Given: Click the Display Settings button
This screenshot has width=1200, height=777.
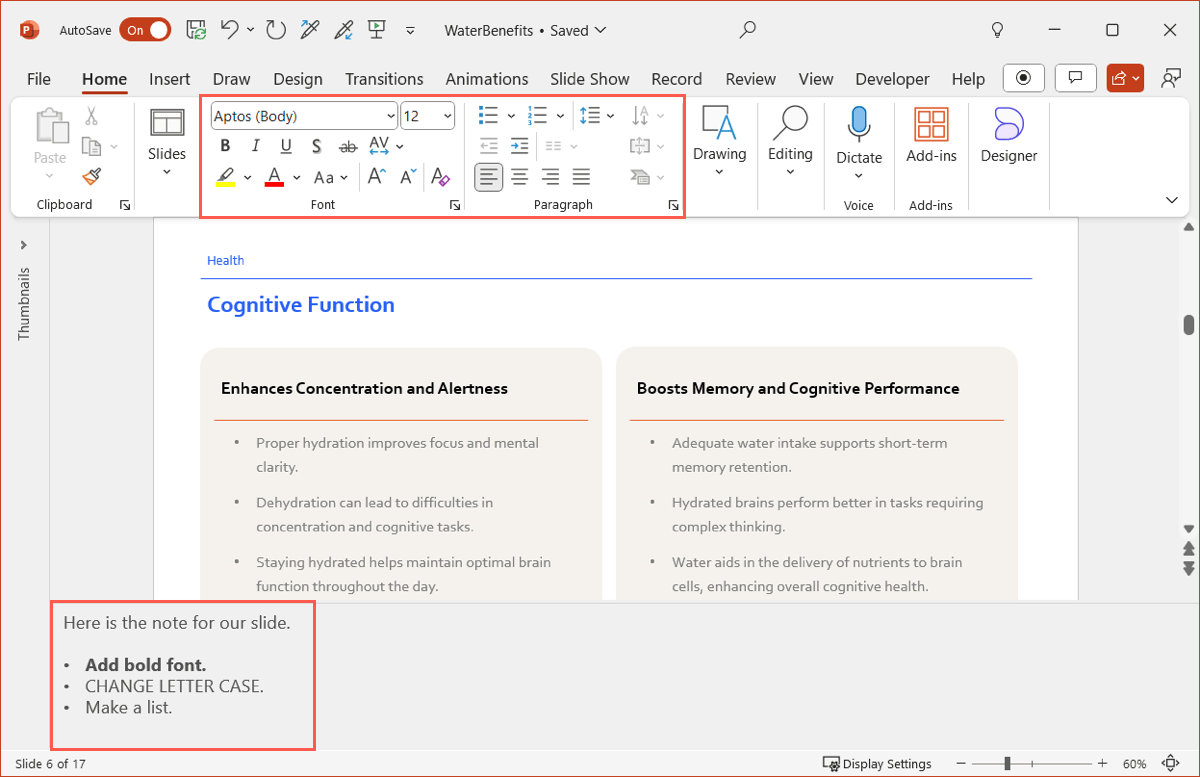Looking at the screenshot, I should point(877,764).
